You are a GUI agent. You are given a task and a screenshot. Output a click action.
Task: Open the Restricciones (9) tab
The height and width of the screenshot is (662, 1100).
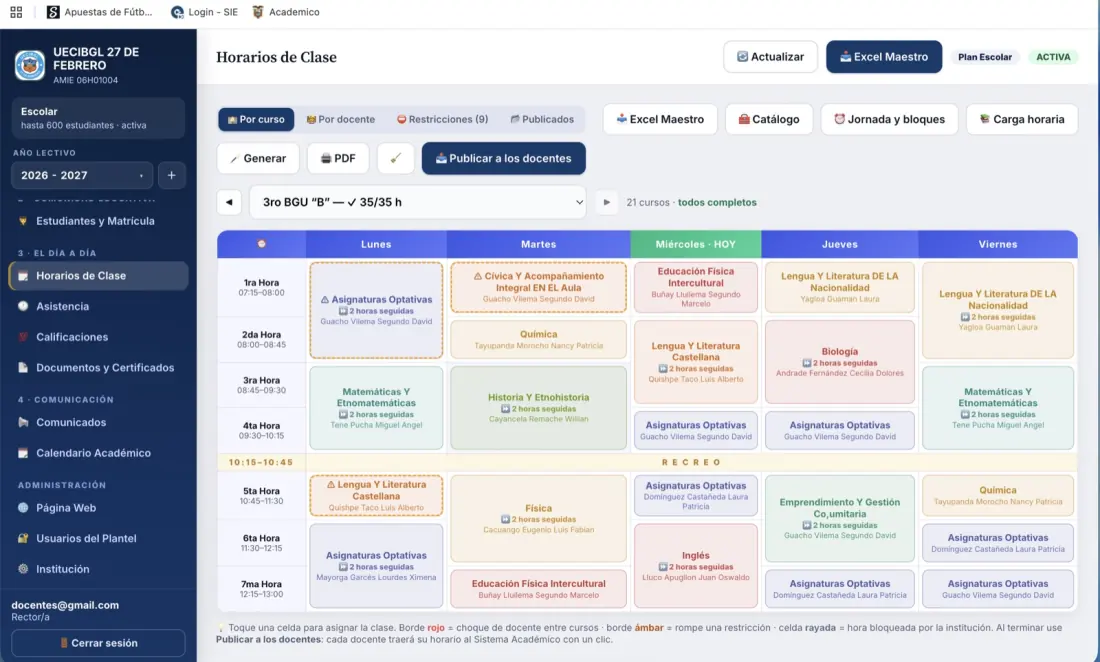442,119
